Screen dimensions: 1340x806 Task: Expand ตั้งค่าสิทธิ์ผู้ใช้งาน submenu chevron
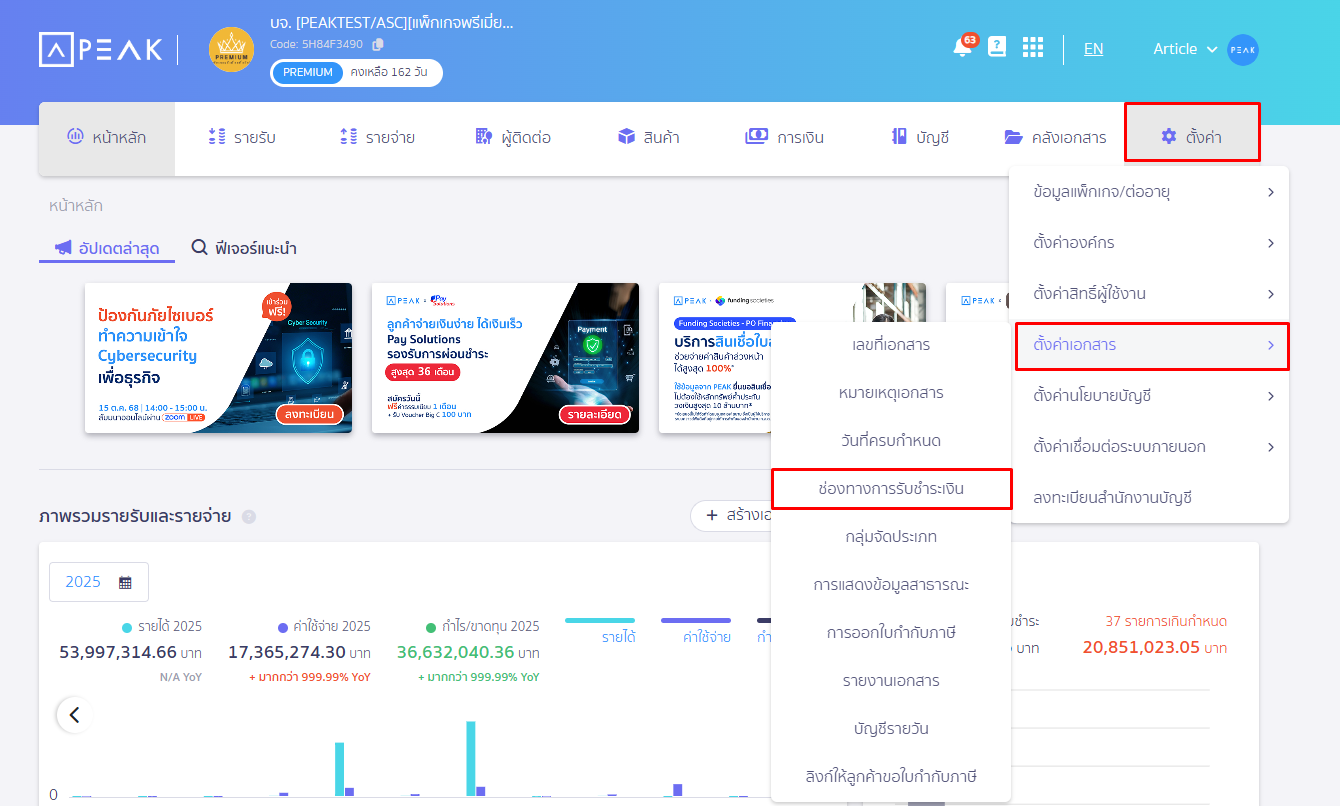[x=1272, y=294]
